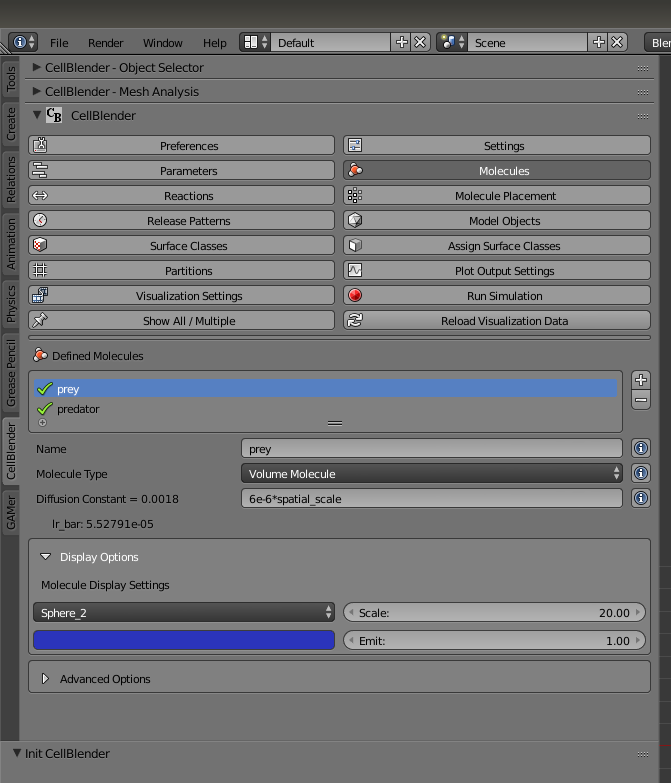Switch to the Animation tab
Image resolution: width=671 pixels, height=783 pixels.
pyautogui.click(x=10, y=244)
